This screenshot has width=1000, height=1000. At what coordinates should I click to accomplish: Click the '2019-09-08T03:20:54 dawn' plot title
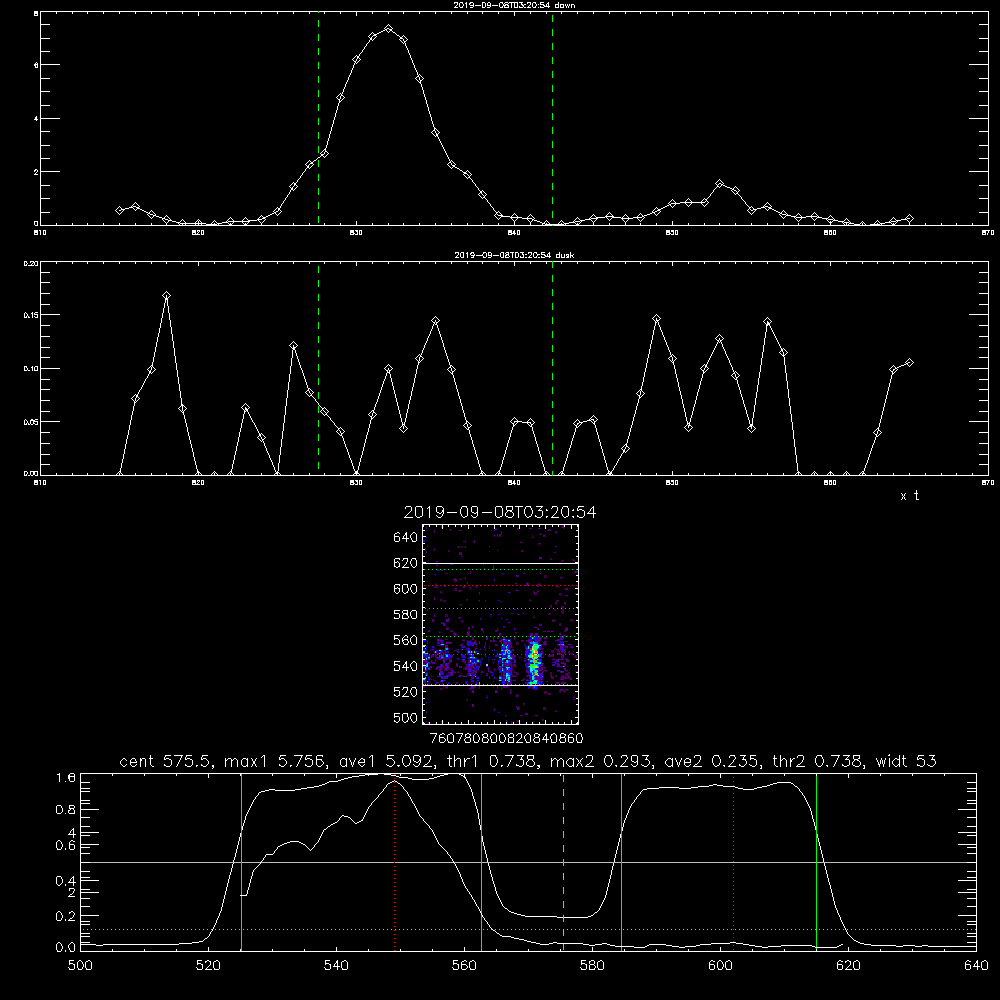click(x=514, y=5)
